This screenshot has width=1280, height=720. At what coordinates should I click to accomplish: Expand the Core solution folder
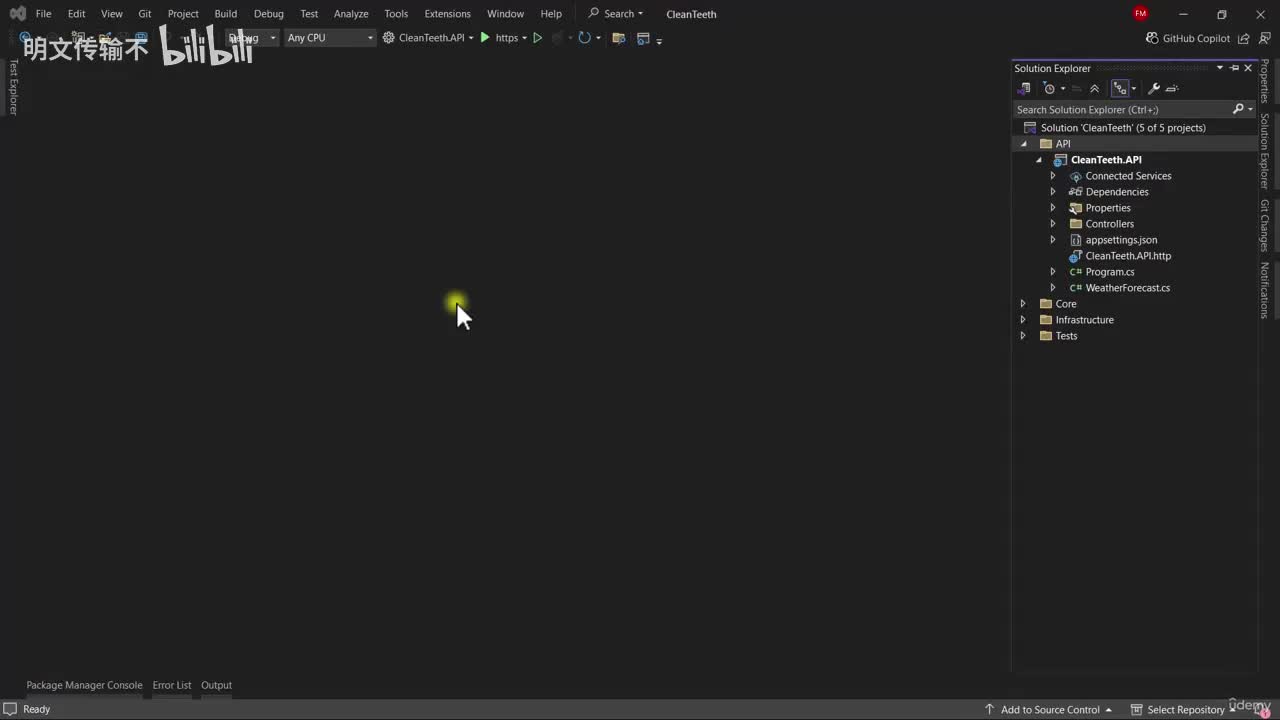click(1022, 304)
